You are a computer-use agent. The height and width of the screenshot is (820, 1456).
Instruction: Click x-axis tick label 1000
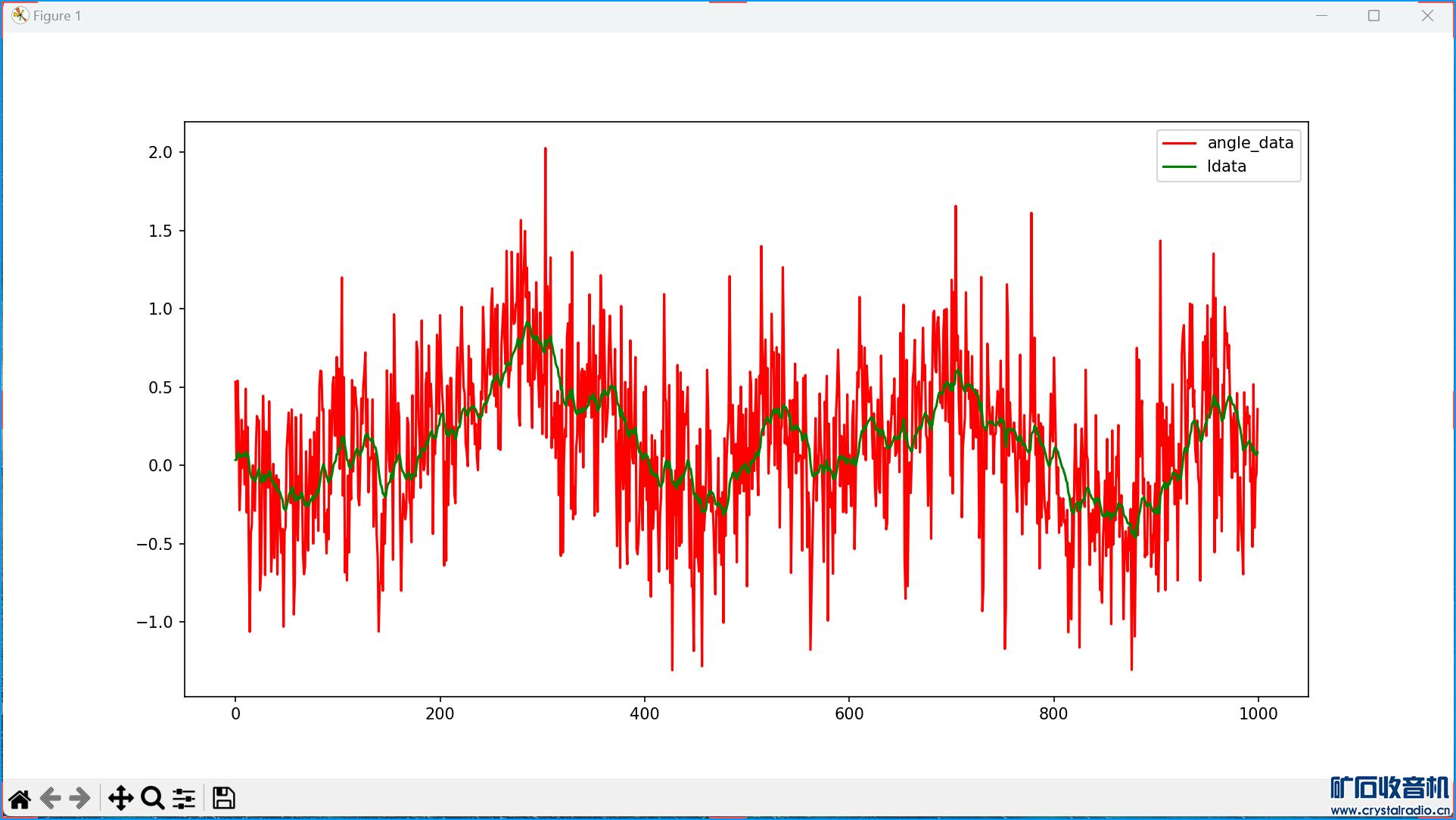[1258, 713]
